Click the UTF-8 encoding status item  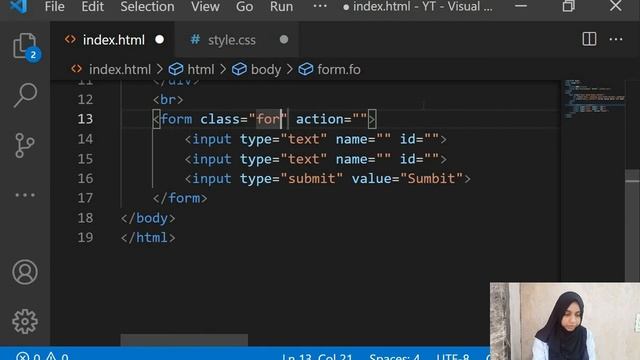tap(453, 356)
